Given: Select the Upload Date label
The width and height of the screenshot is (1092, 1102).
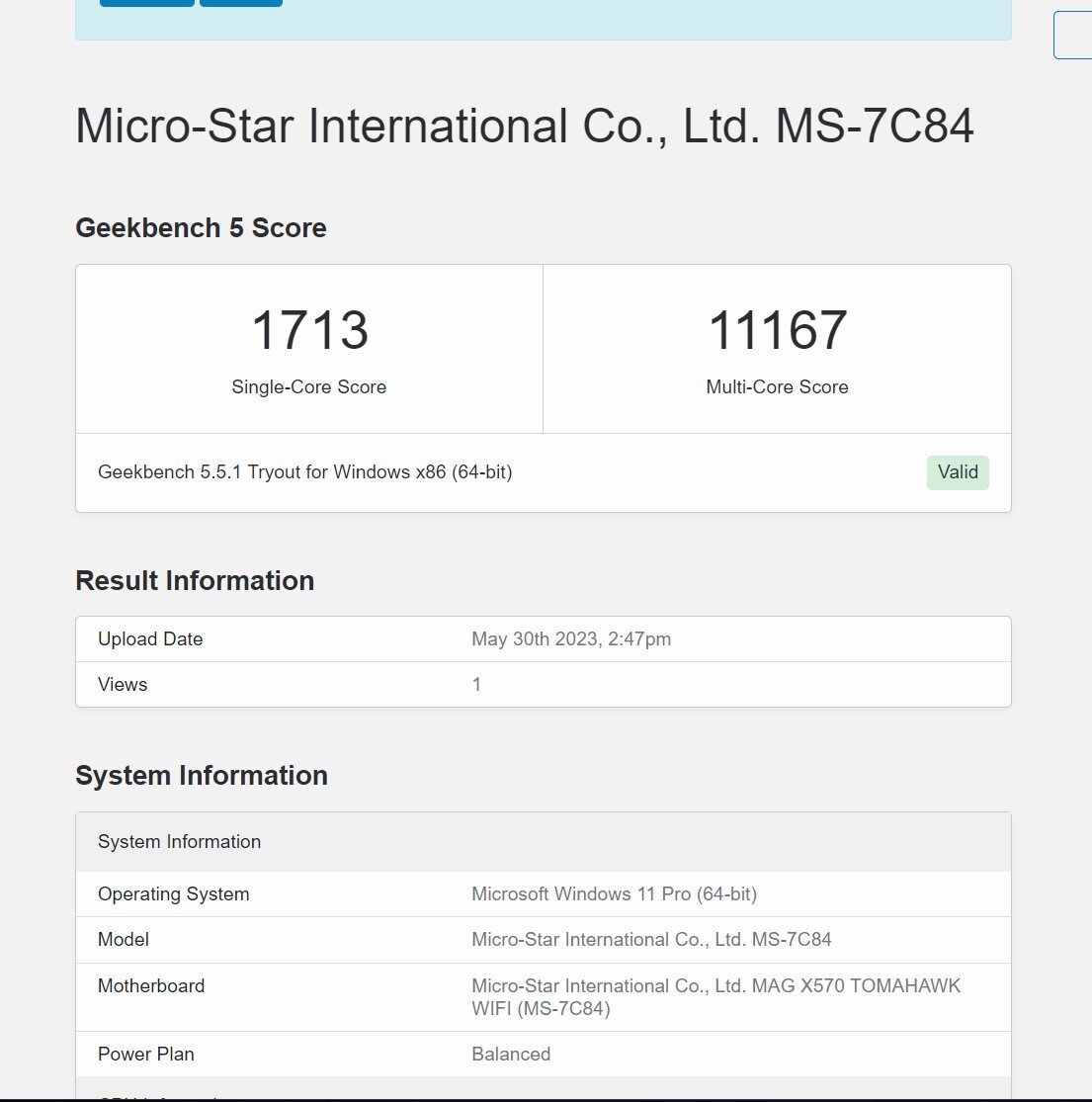Looking at the screenshot, I should (x=150, y=638).
